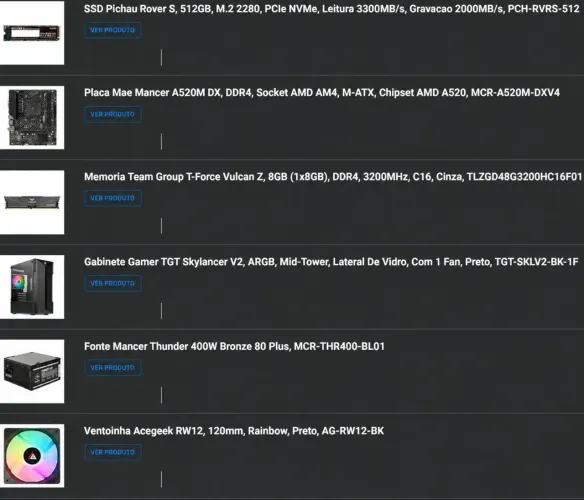The image size is (584, 500).
Task: Open VER PRODUTO for SSD Pichau Rover S
Action: (x=112, y=30)
